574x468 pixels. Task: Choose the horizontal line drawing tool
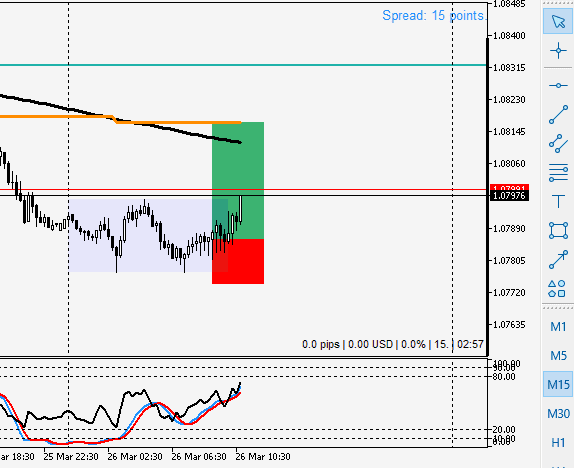coord(558,86)
